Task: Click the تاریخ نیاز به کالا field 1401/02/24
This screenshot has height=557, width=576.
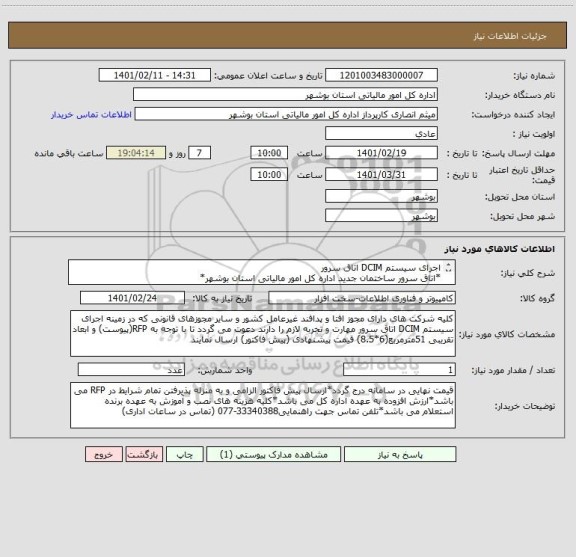Action: 132,298
